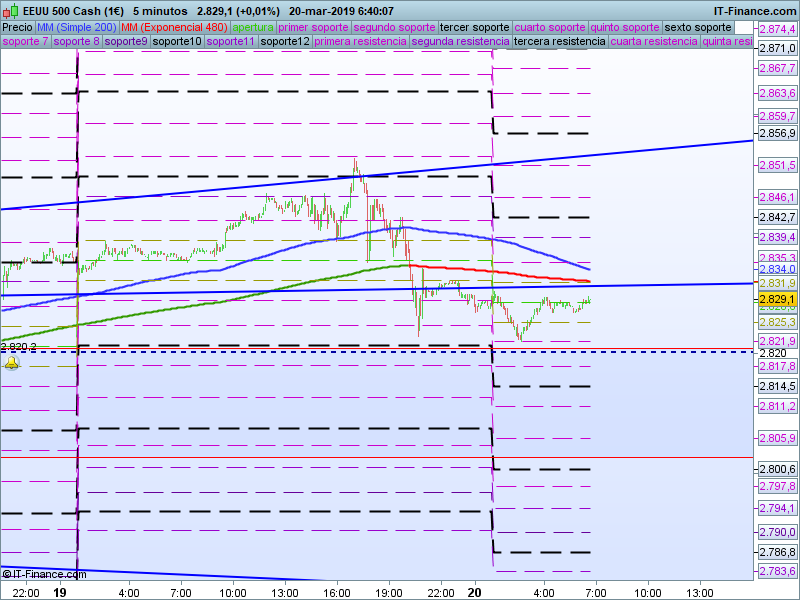Click the 2.820 alert level price label

coord(773,353)
